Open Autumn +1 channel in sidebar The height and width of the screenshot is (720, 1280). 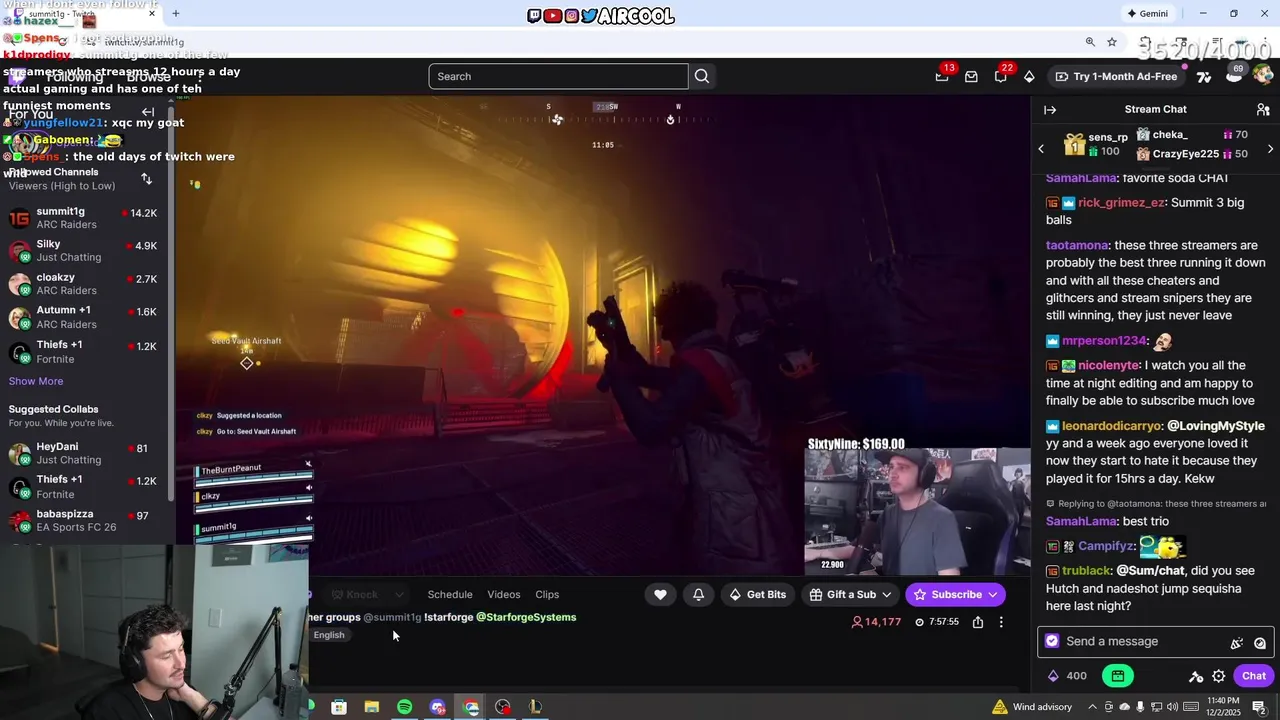(83, 318)
